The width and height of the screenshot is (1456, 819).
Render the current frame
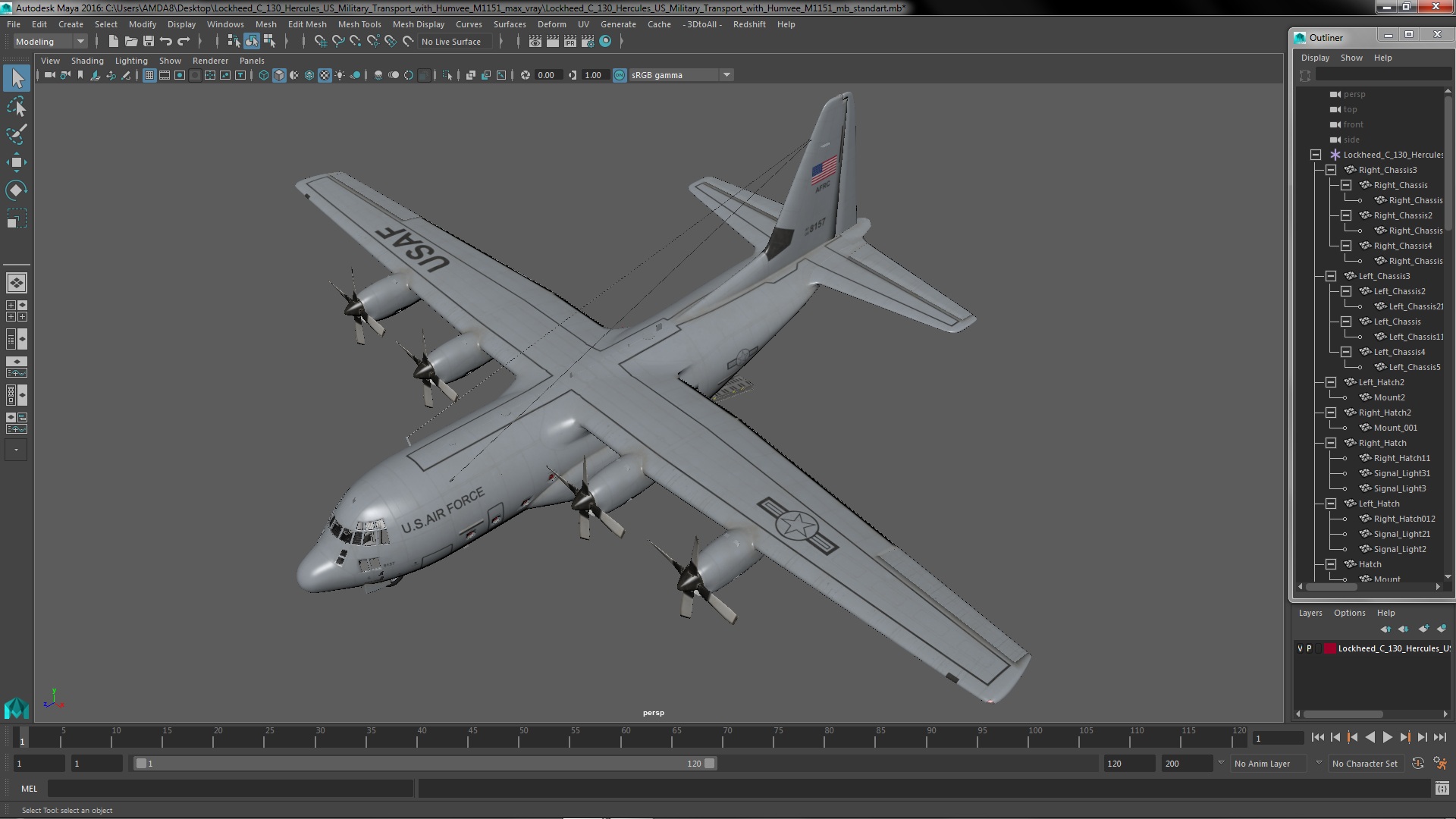point(553,42)
